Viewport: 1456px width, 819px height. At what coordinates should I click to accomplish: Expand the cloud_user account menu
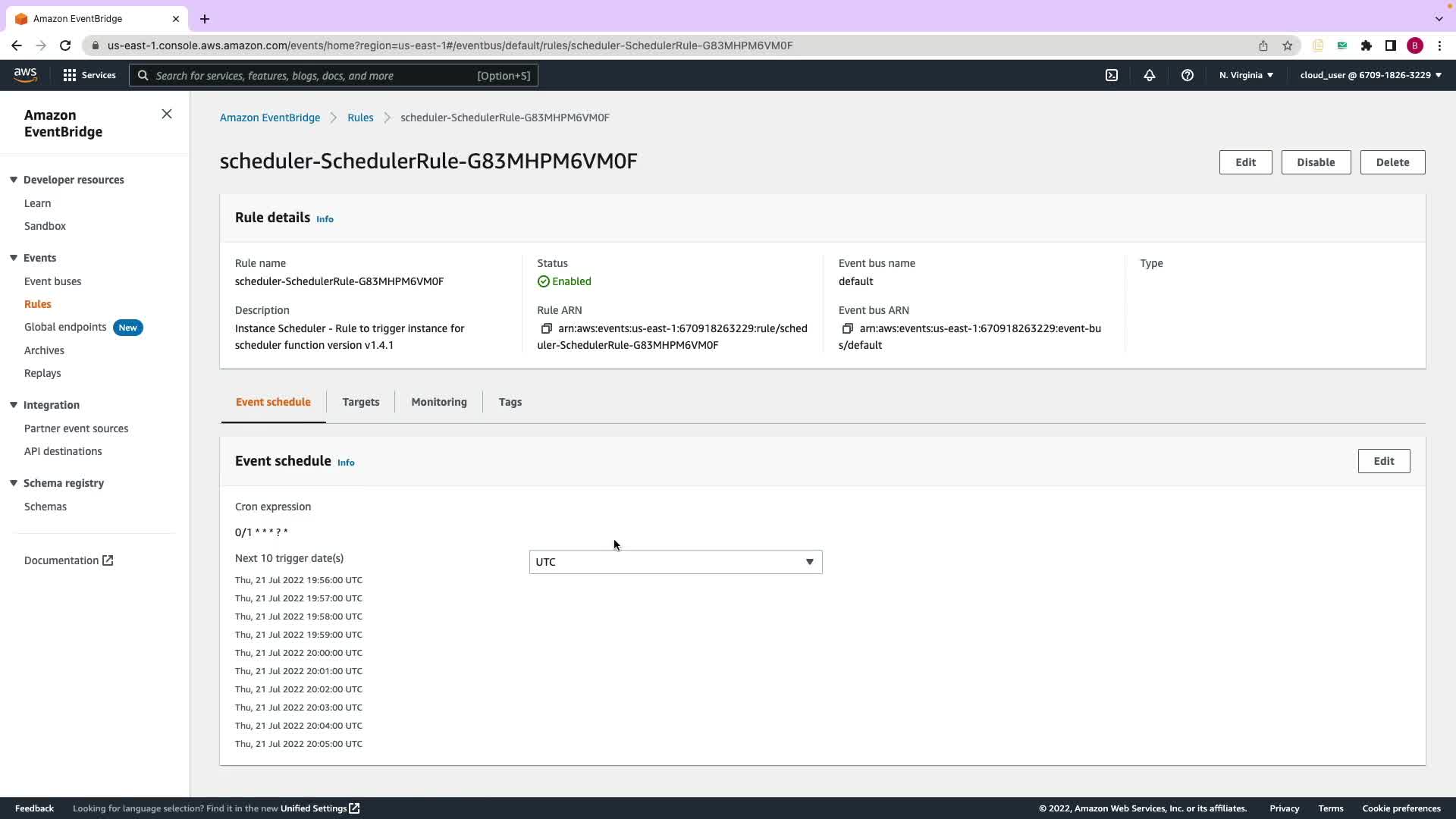(x=1370, y=75)
